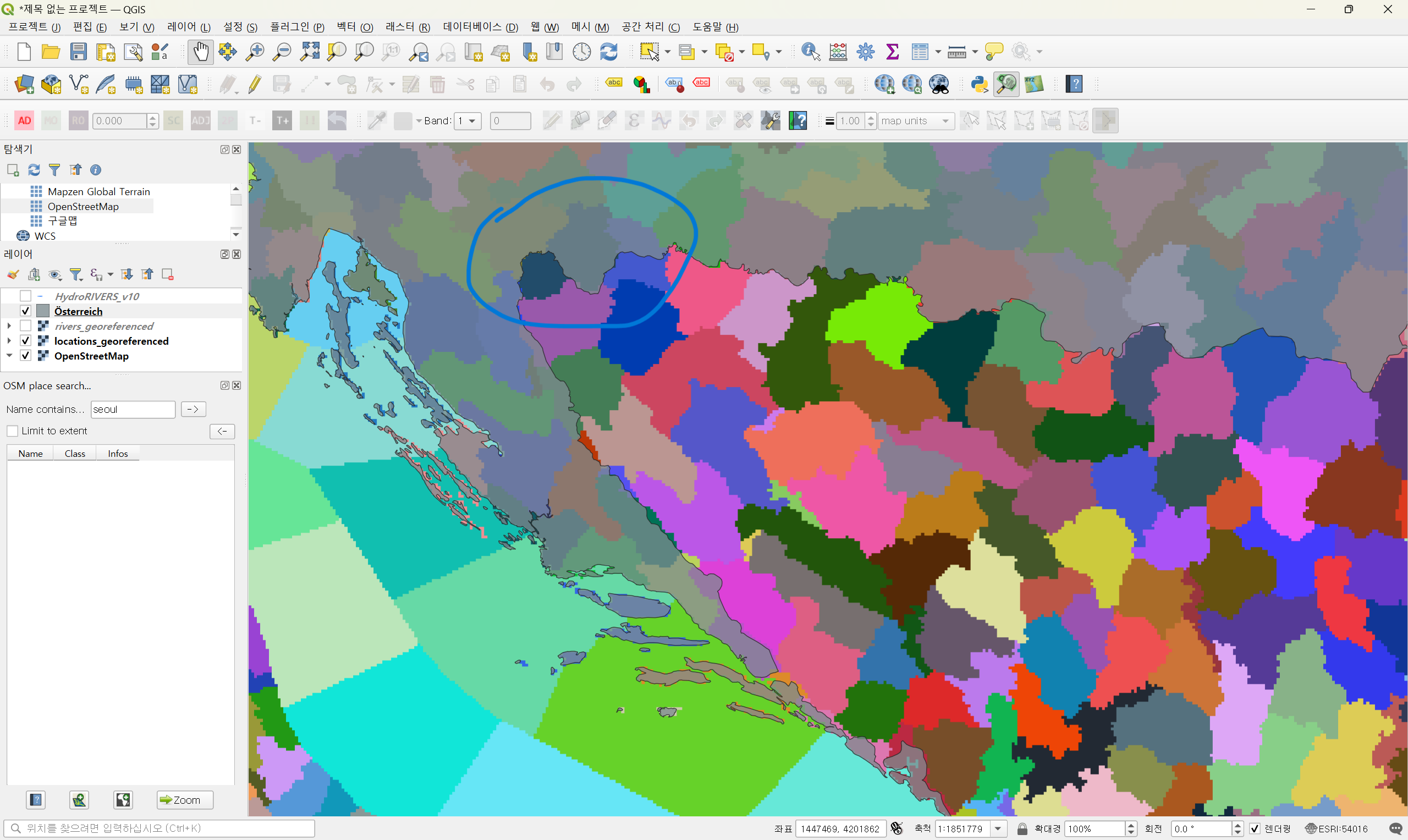1408x840 pixels.
Task: Select the Pan Map hand tool
Action: (x=200, y=52)
